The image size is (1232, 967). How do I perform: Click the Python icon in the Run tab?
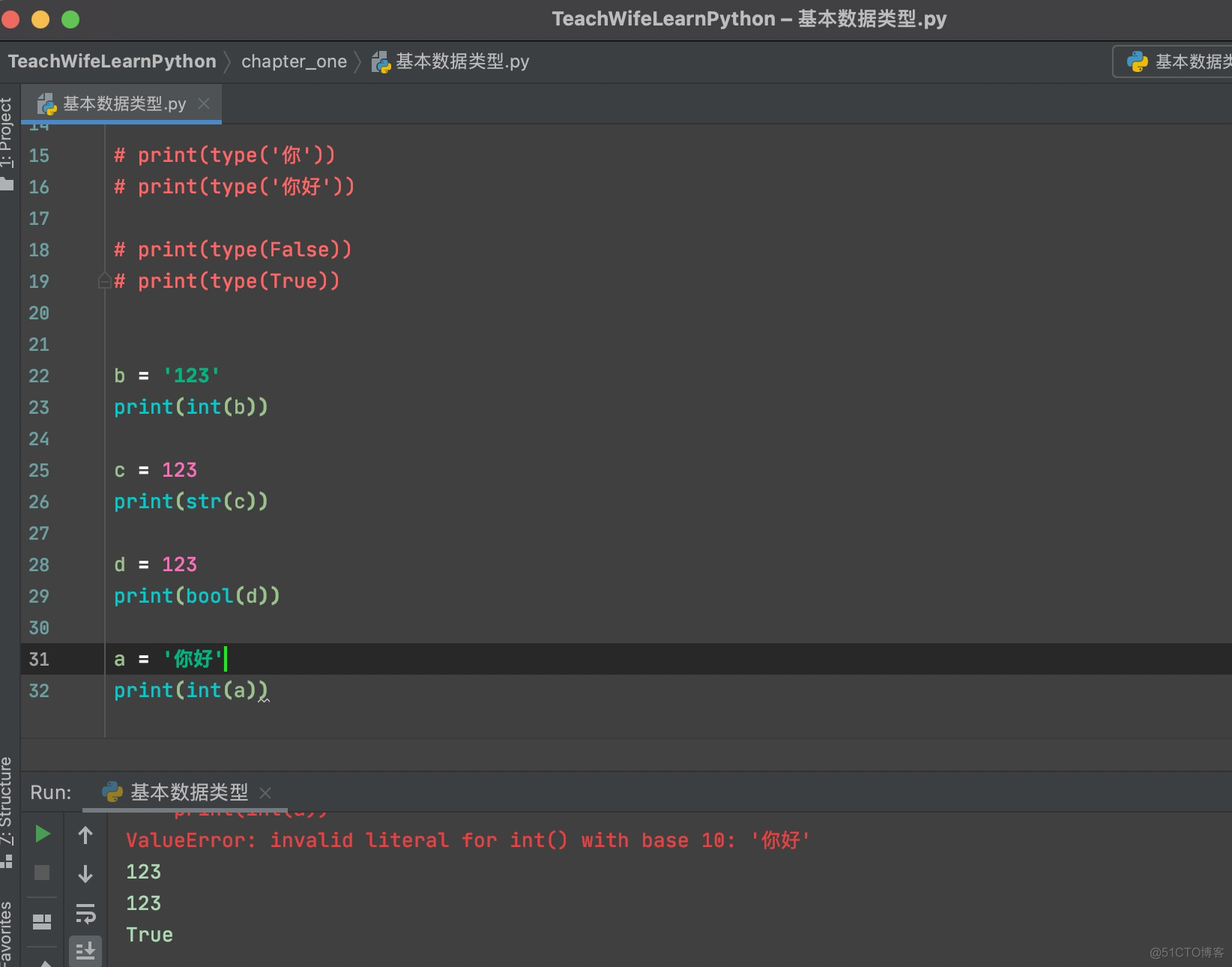(112, 792)
